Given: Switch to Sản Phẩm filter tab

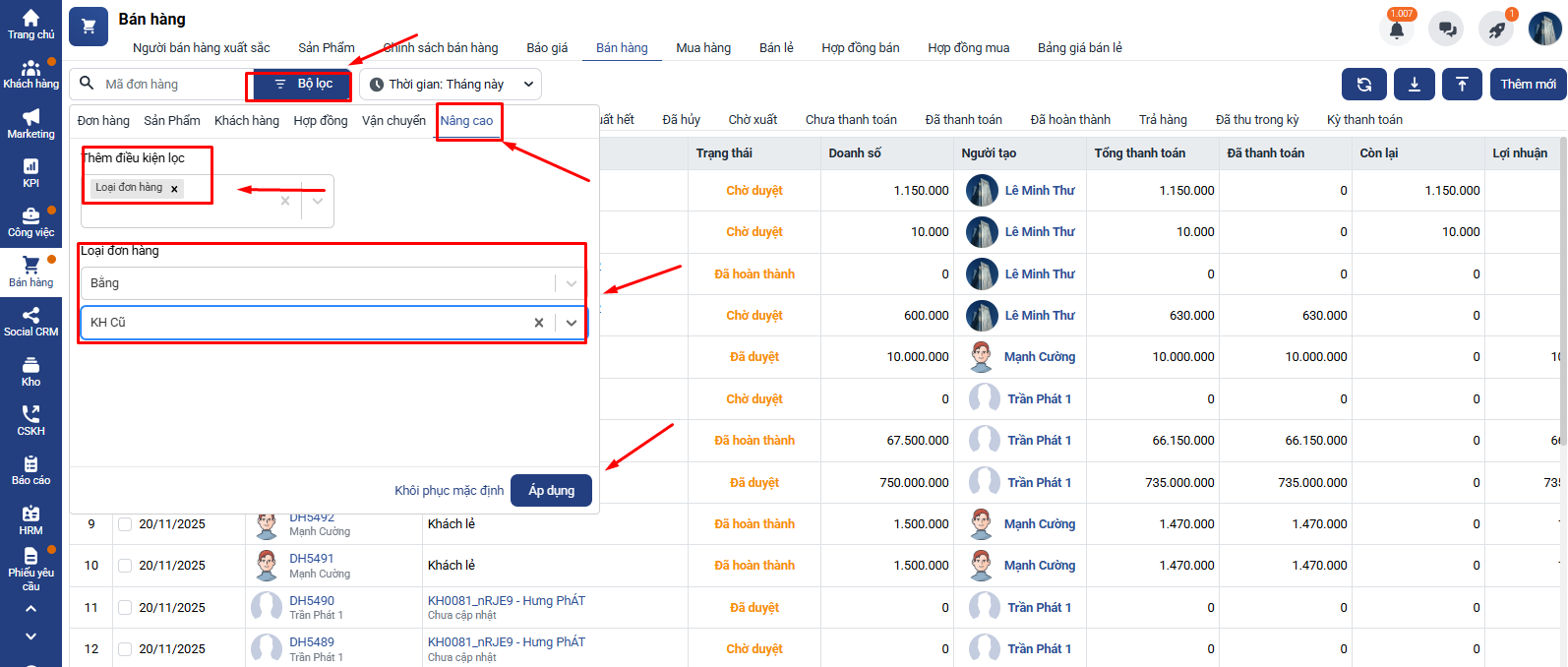Looking at the screenshot, I should pos(172,121).
